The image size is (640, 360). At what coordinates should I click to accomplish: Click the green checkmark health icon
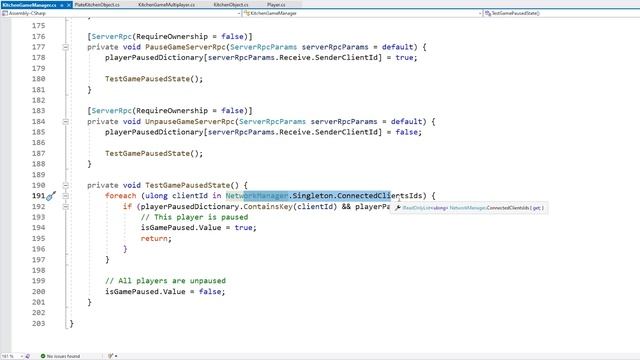tap(43, 356)
